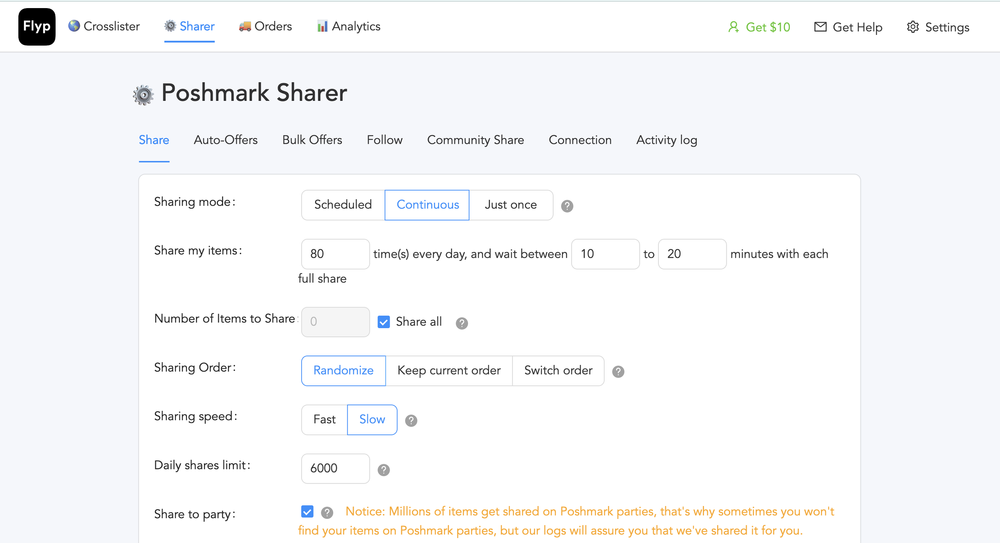The image size is (1000, 543).
Task: Click the Daily shares limit field showing 6000
Action: [x=335, y=468]
